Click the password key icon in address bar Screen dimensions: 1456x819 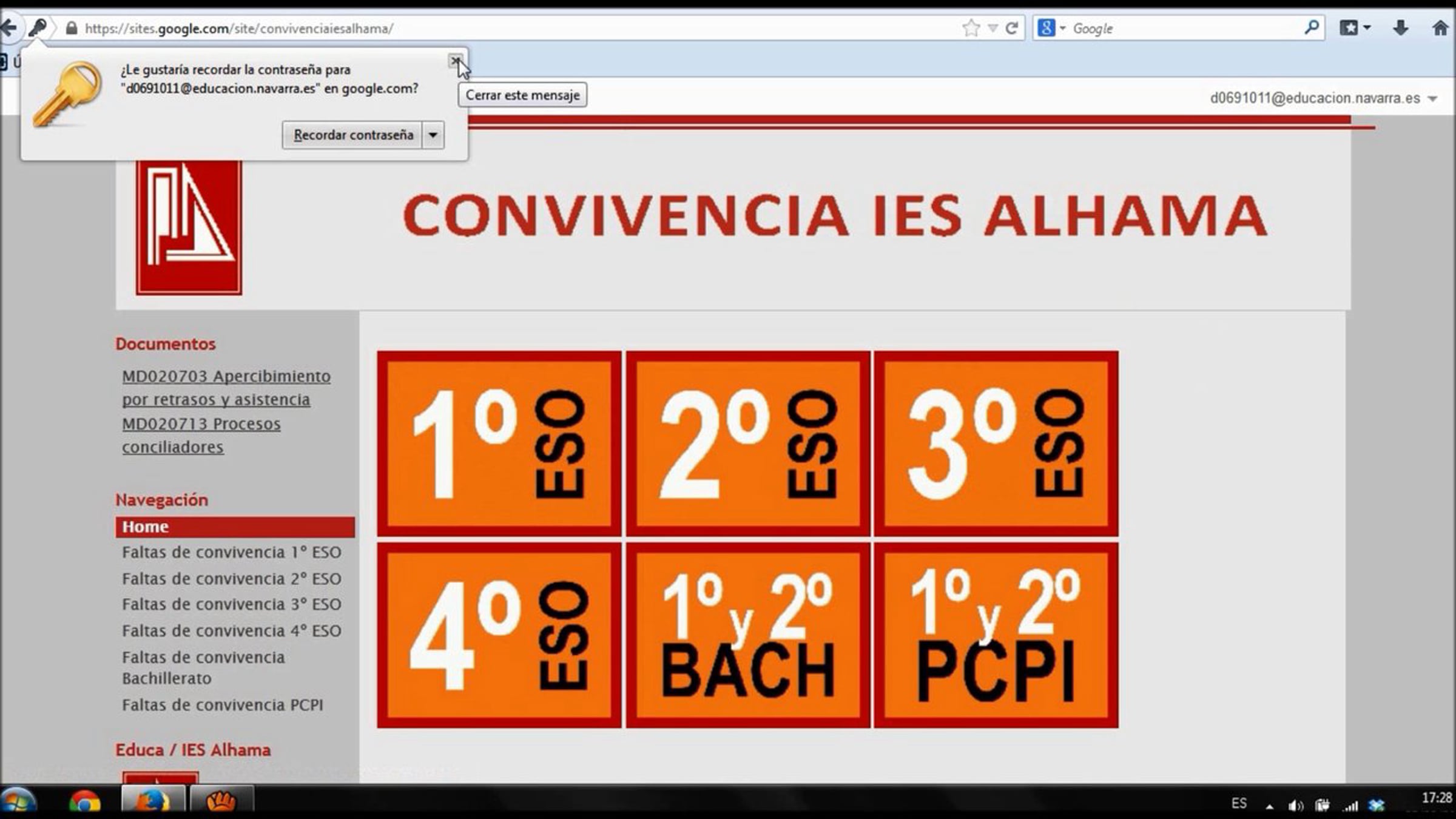pyautogui.click(x=38, y=27)
